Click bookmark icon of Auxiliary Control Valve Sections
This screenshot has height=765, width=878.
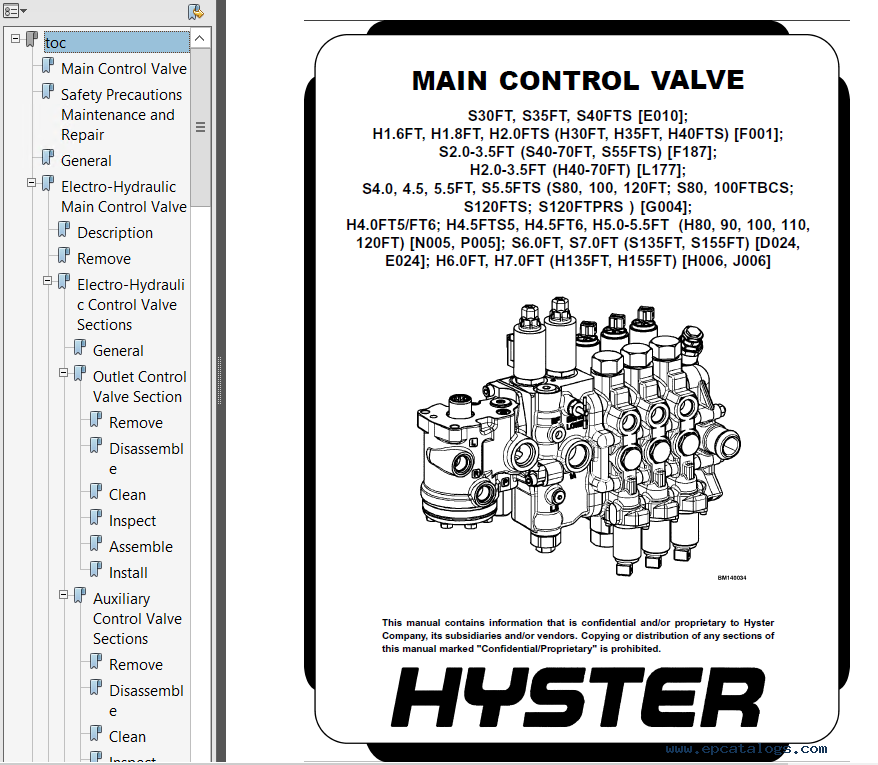coord(80,596)
